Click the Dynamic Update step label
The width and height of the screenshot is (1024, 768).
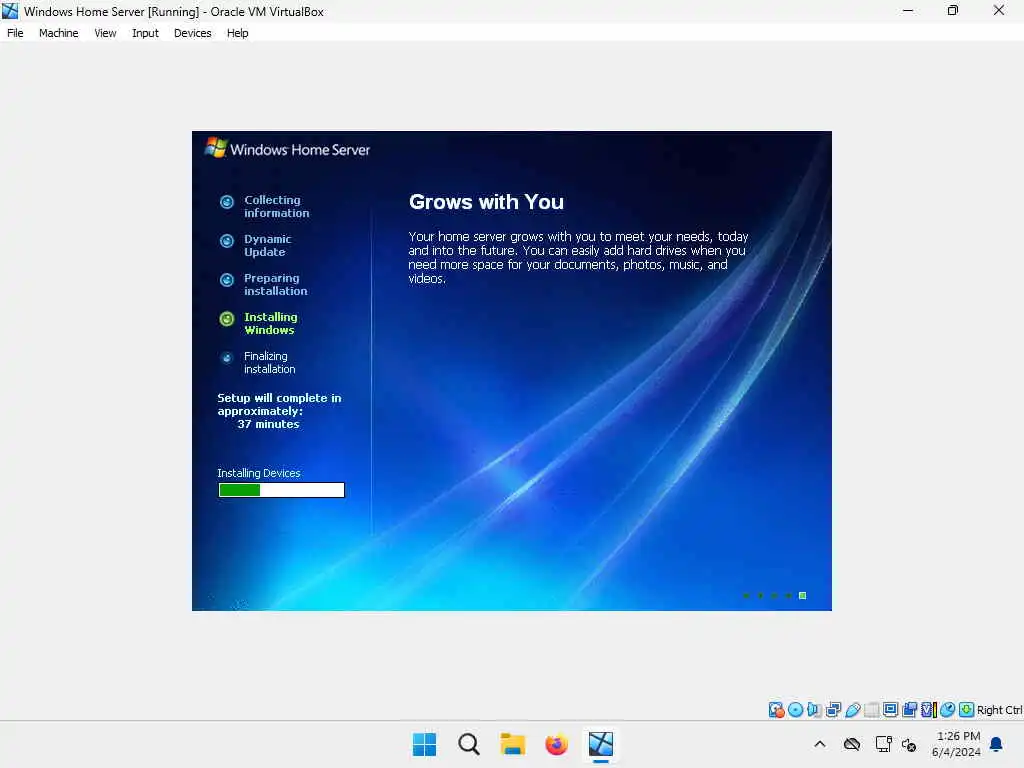point(268,246)
